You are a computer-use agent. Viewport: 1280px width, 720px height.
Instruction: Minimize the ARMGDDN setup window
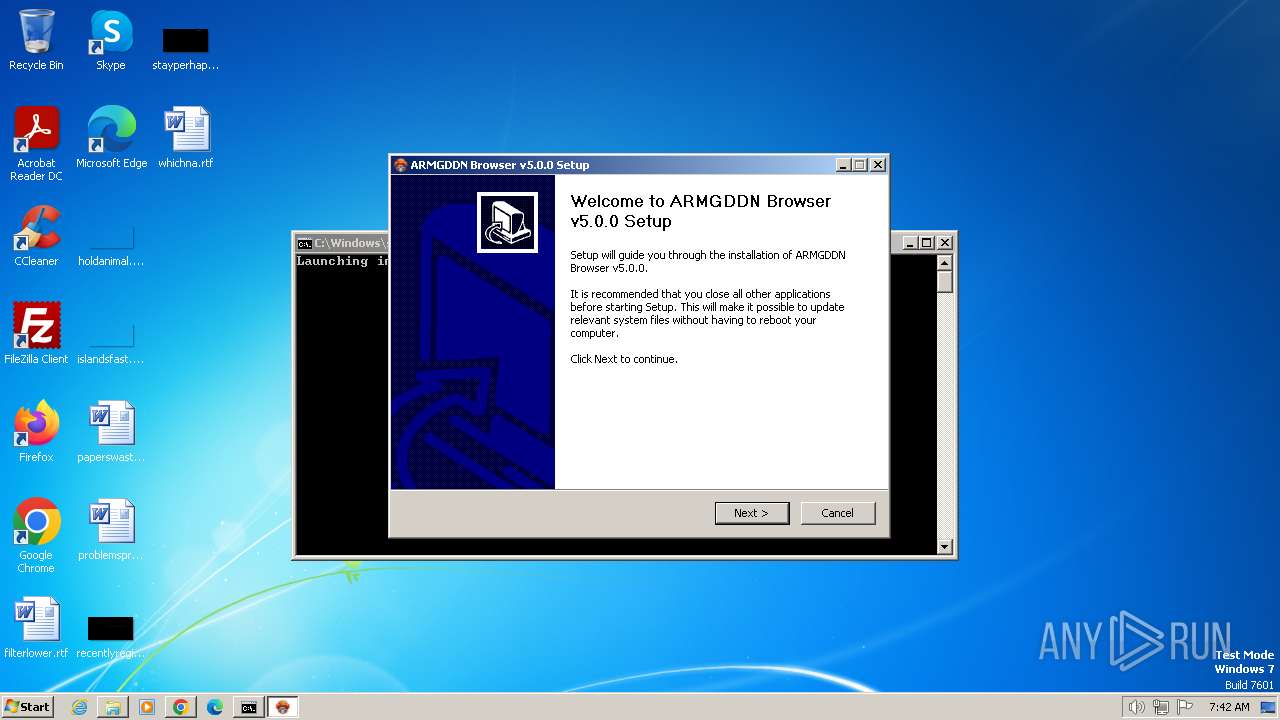coord(843,165)
